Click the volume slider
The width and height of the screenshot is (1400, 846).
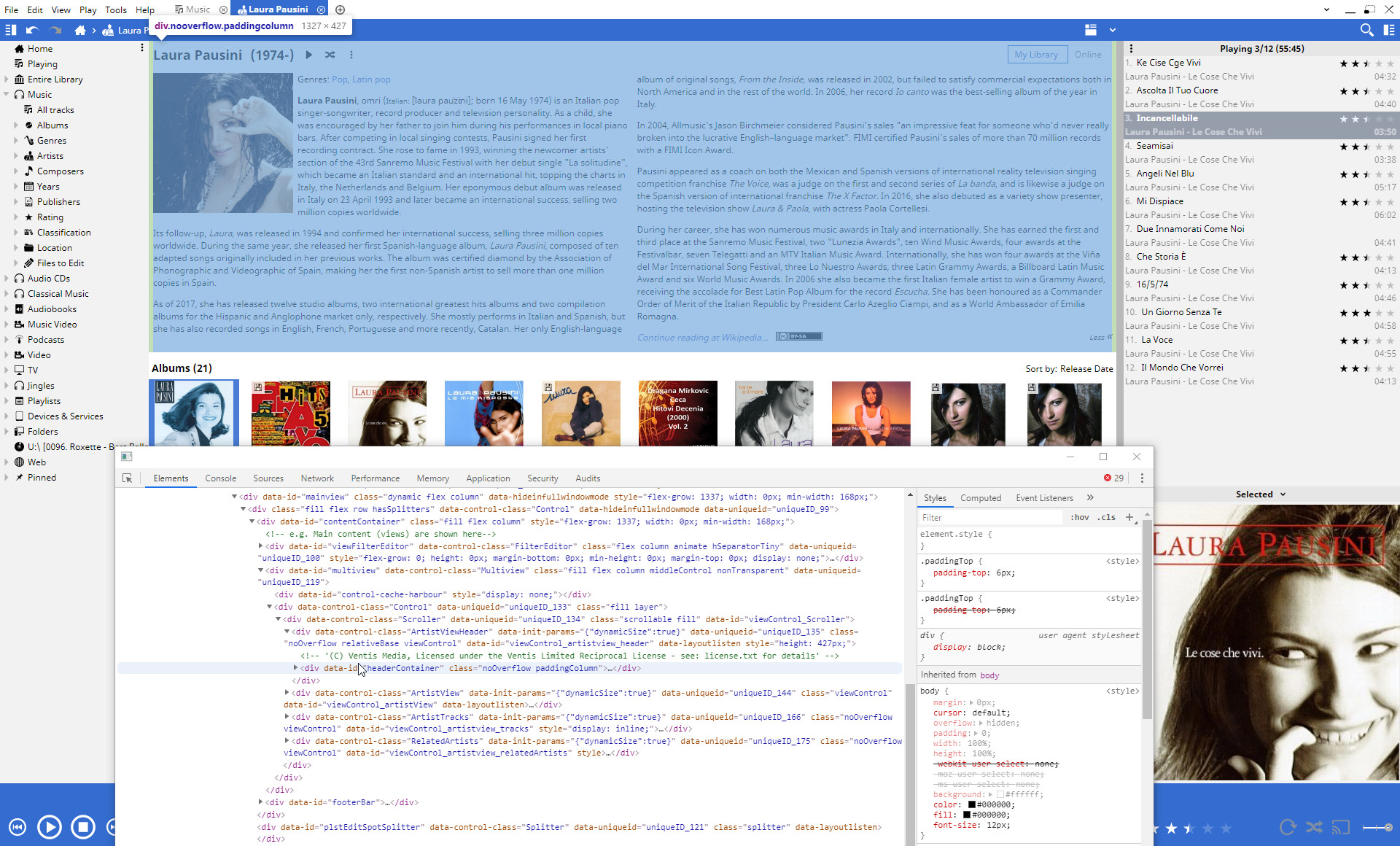click(x=1377, y=827)
